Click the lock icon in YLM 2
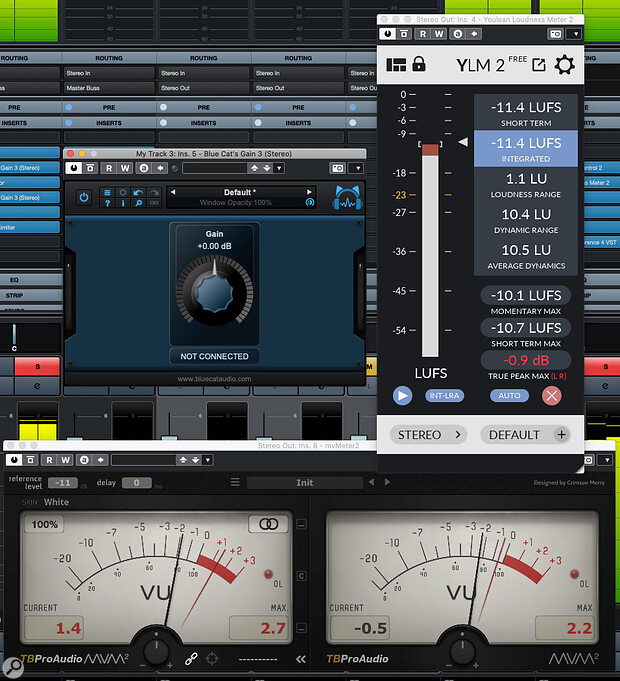The height and width of the screenshot is (681, 620). [419, 64]
